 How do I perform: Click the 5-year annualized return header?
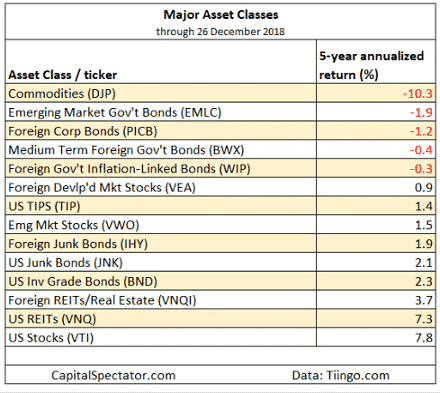tap(371, 65)
